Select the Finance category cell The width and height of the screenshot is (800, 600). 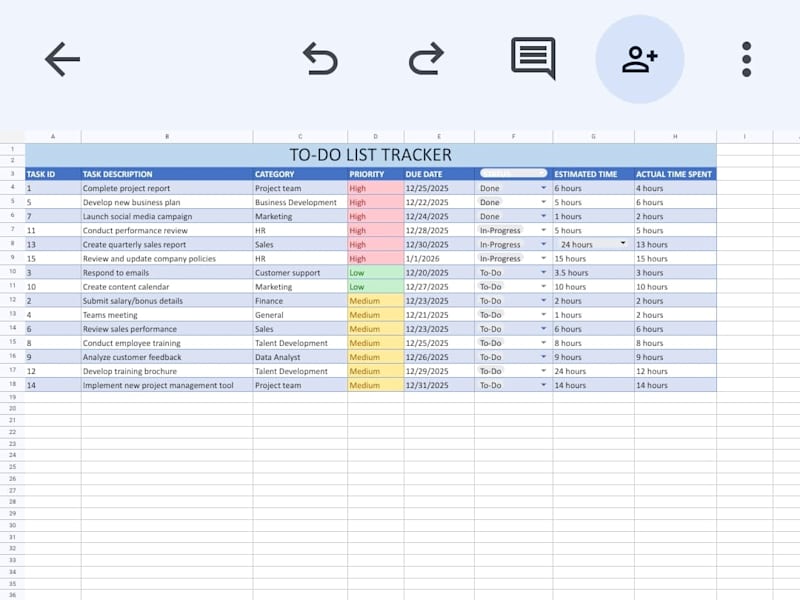click(x=300, y=301)
